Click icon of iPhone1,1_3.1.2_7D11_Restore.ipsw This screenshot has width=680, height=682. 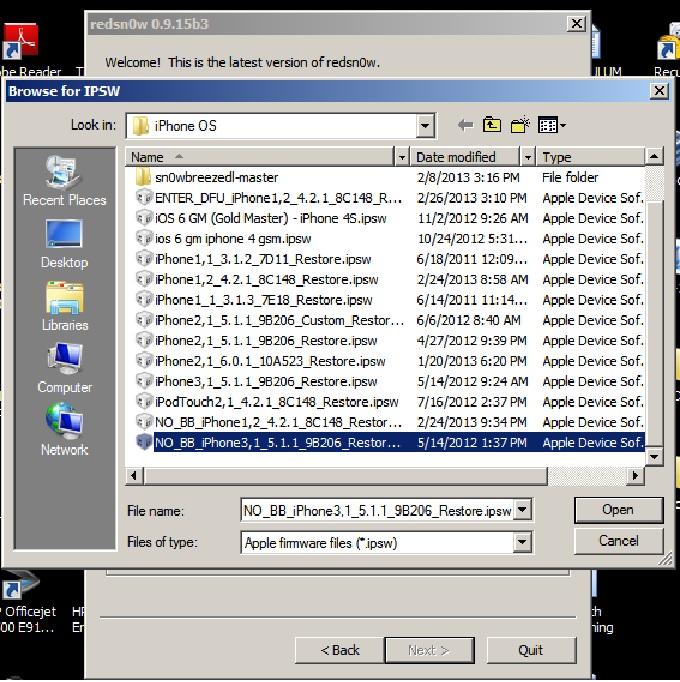point(144,258)
